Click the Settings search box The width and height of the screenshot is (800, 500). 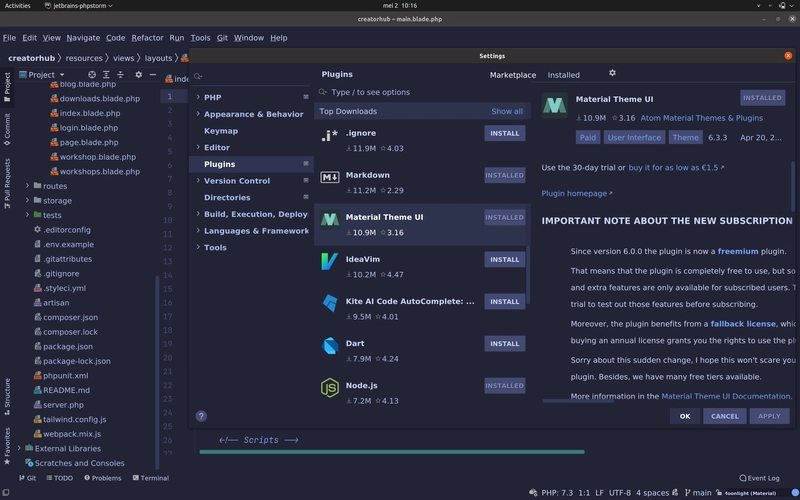[251, 76]
